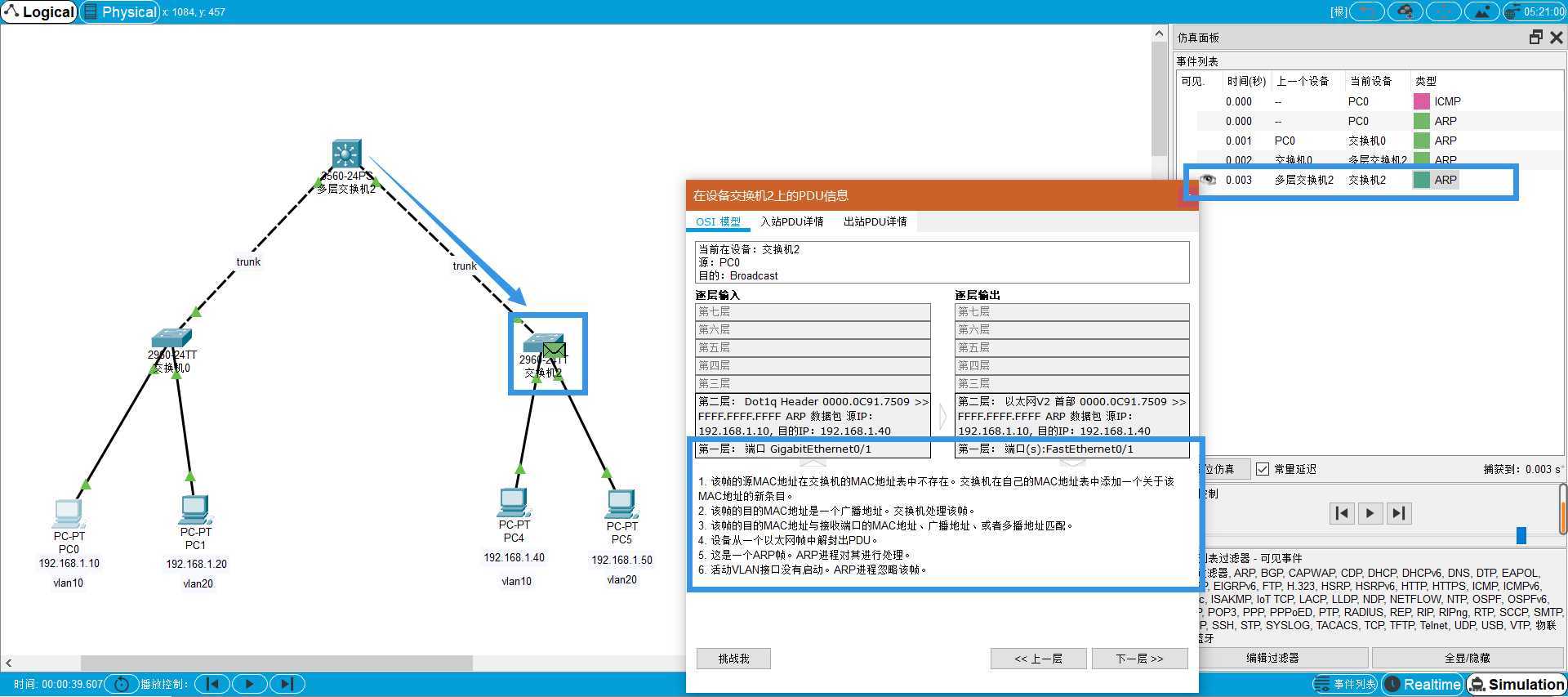Adjust the simulation speed slider handle

[1521, 535]
